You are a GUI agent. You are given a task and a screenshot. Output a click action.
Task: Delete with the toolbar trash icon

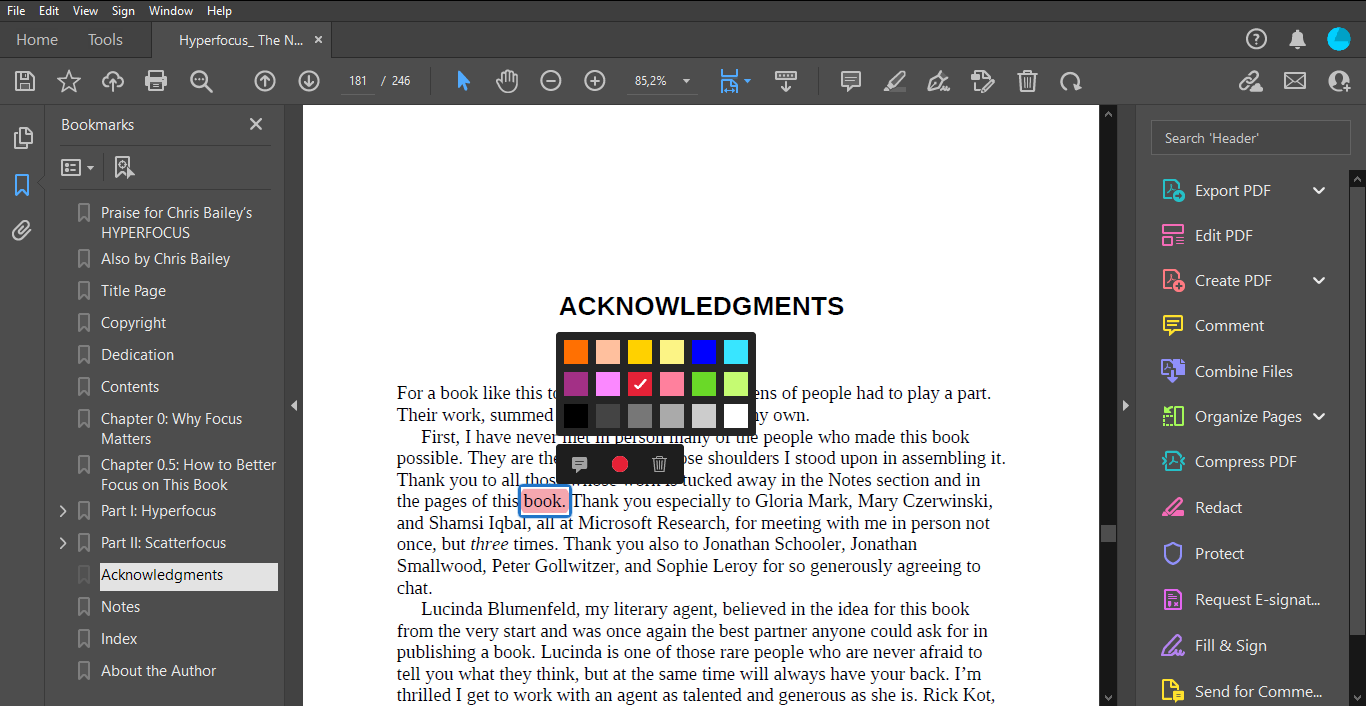[x=1027, y=81]
